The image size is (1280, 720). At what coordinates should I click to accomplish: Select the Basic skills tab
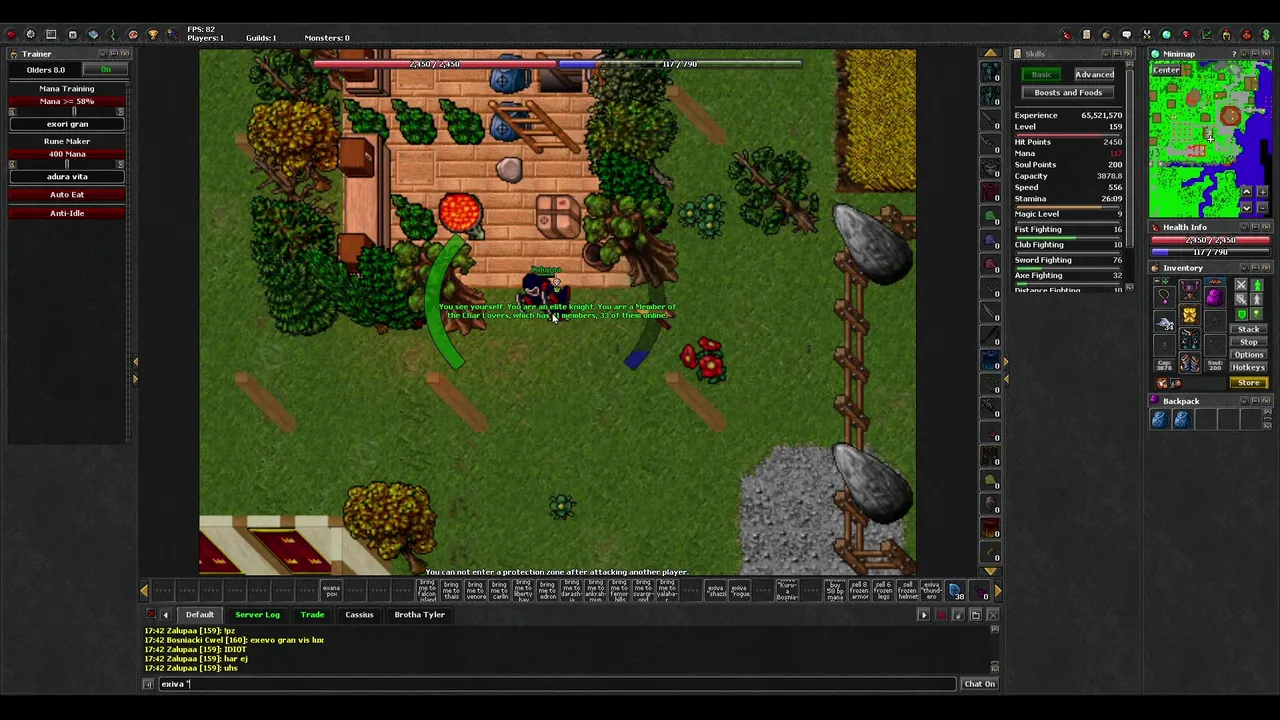[1041, 74]
